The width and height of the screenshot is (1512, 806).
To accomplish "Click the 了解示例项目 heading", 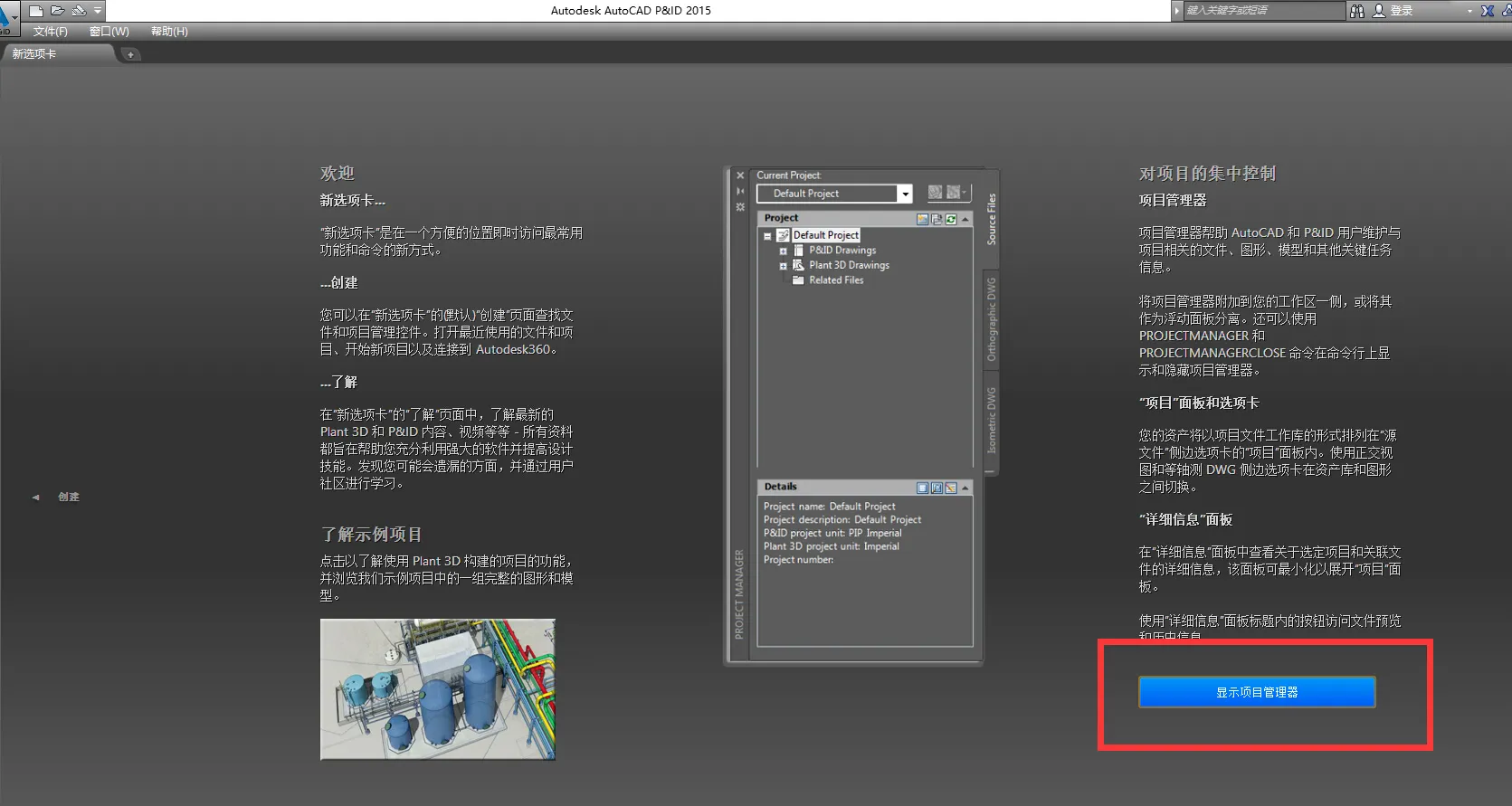I will pyautogui.click(x=371, y=535).
